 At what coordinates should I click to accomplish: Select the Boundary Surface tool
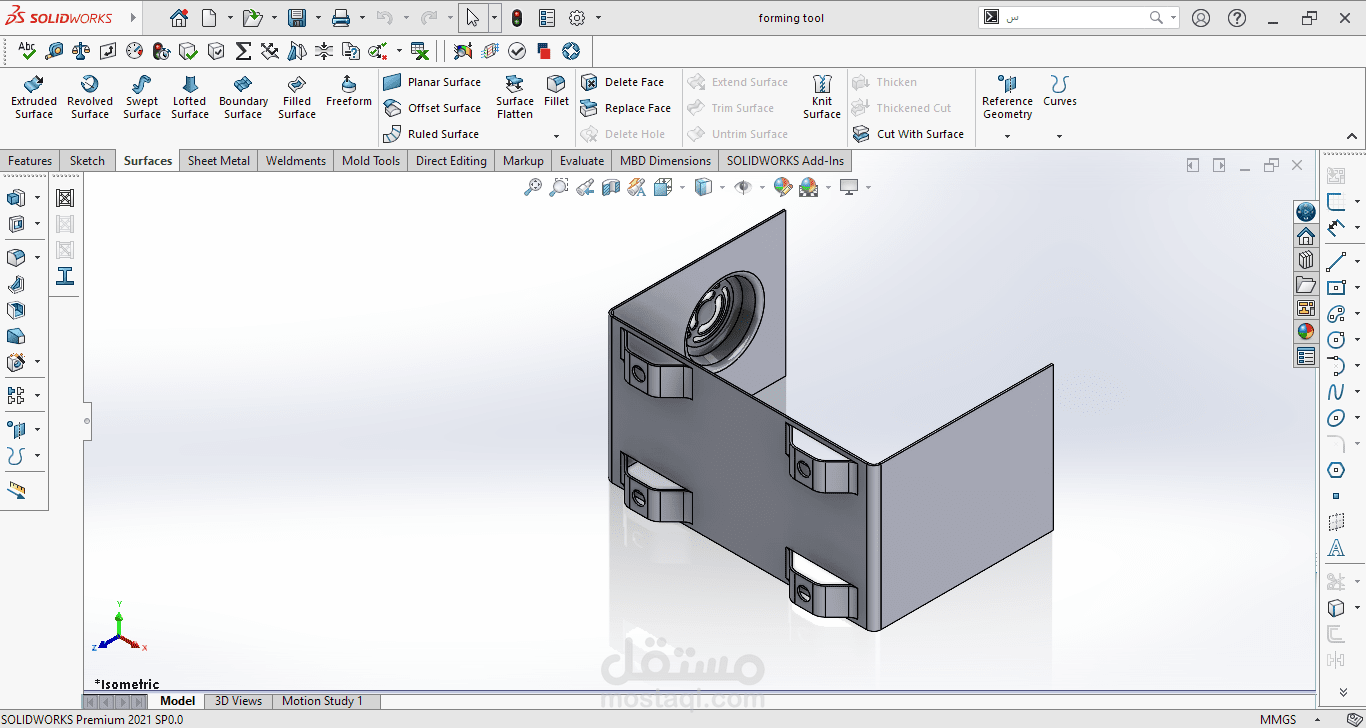(x=243, y=97)
